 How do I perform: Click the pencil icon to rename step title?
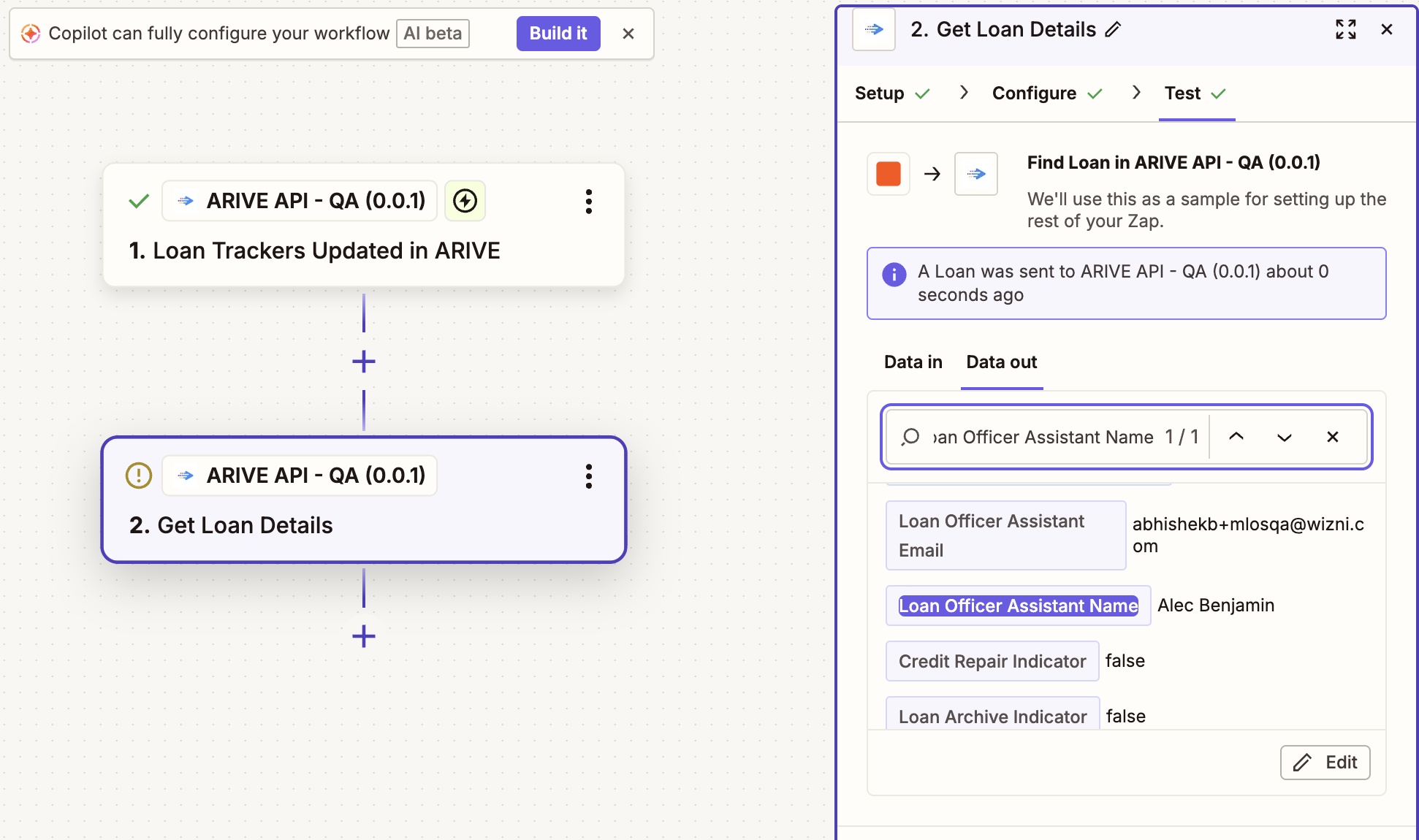tap(1113, 30)
